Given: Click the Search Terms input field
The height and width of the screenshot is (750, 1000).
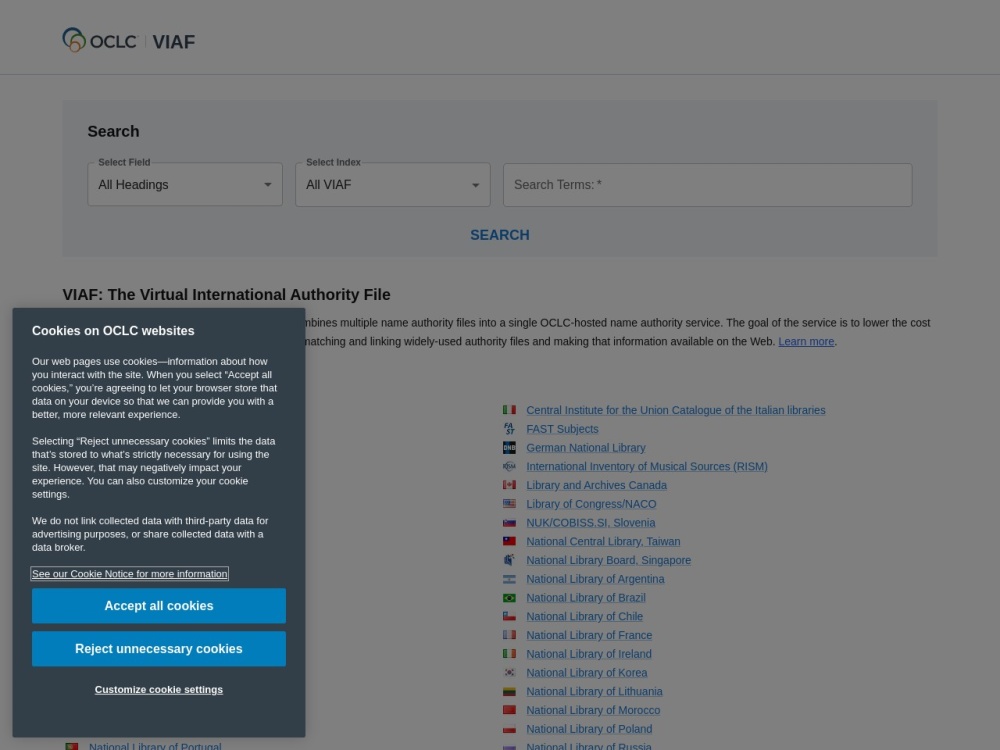Looking at the screenshot, I should (x=707, y=185).
